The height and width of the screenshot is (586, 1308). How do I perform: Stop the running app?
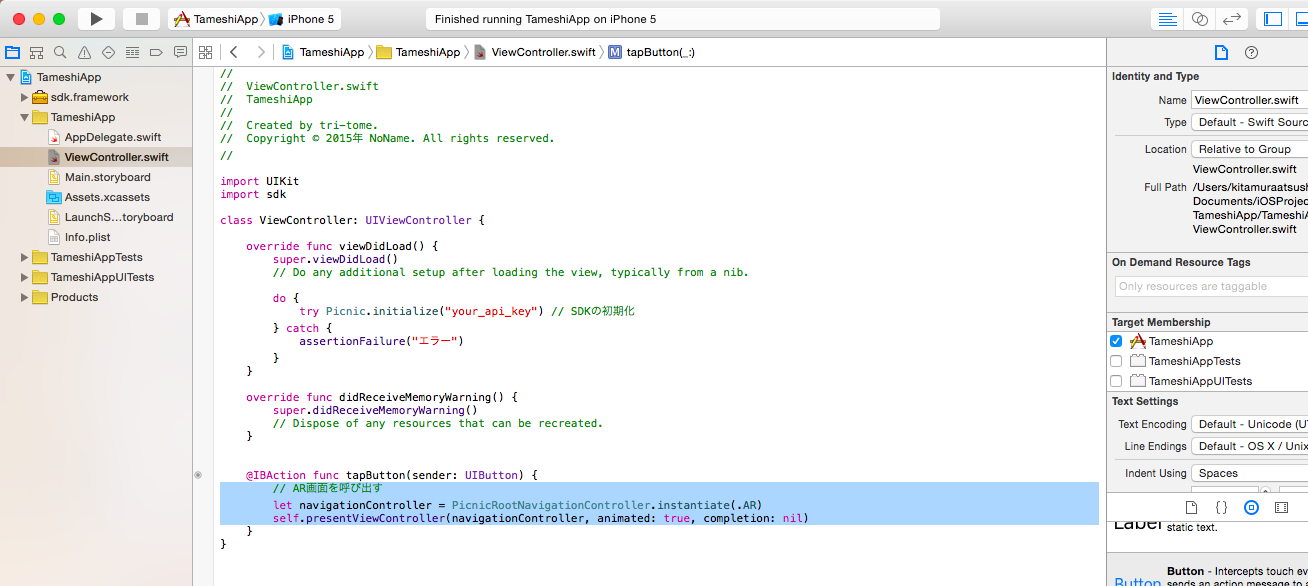click(141, 19)
